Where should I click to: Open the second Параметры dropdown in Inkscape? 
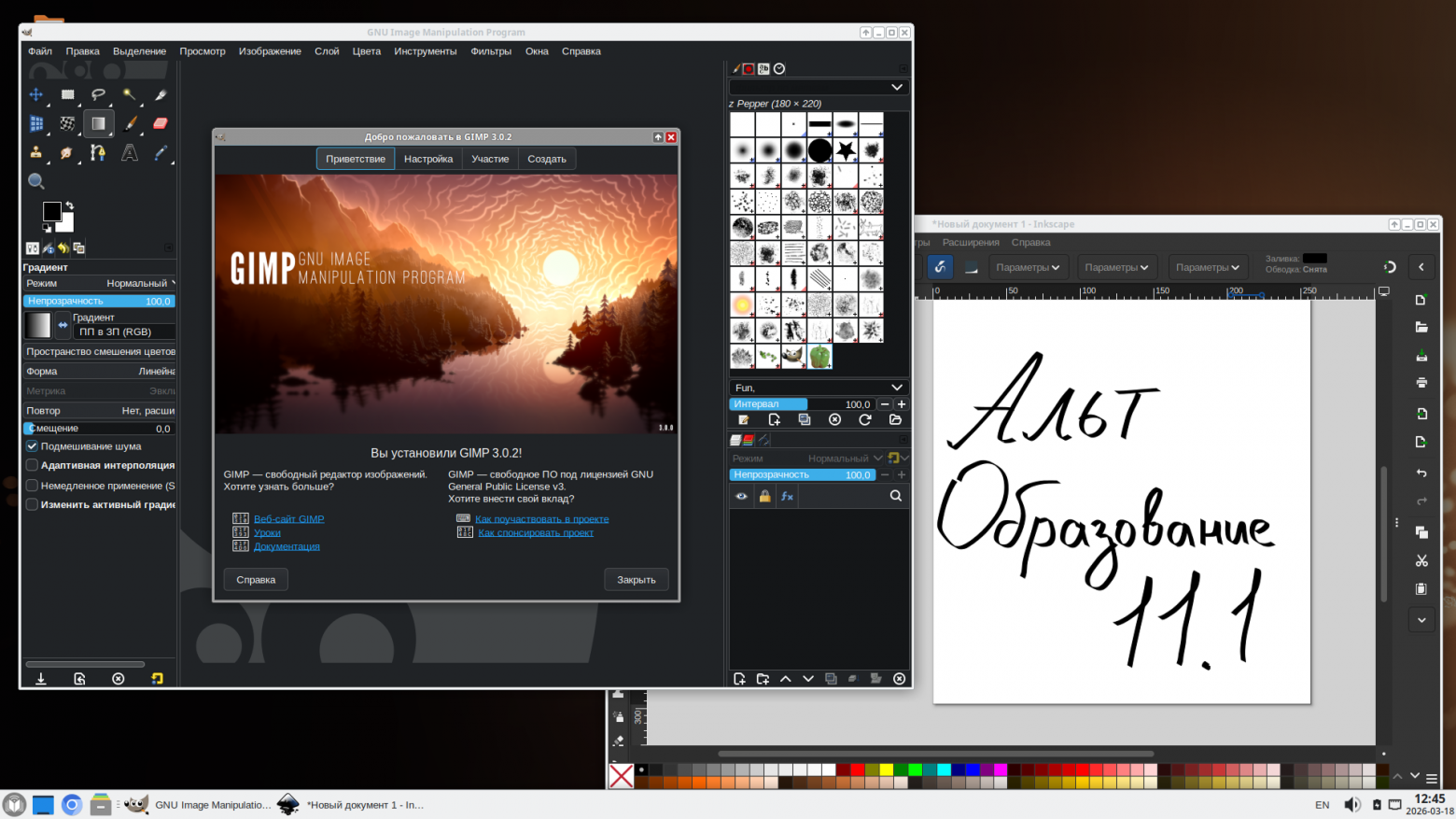(1116, 267)
